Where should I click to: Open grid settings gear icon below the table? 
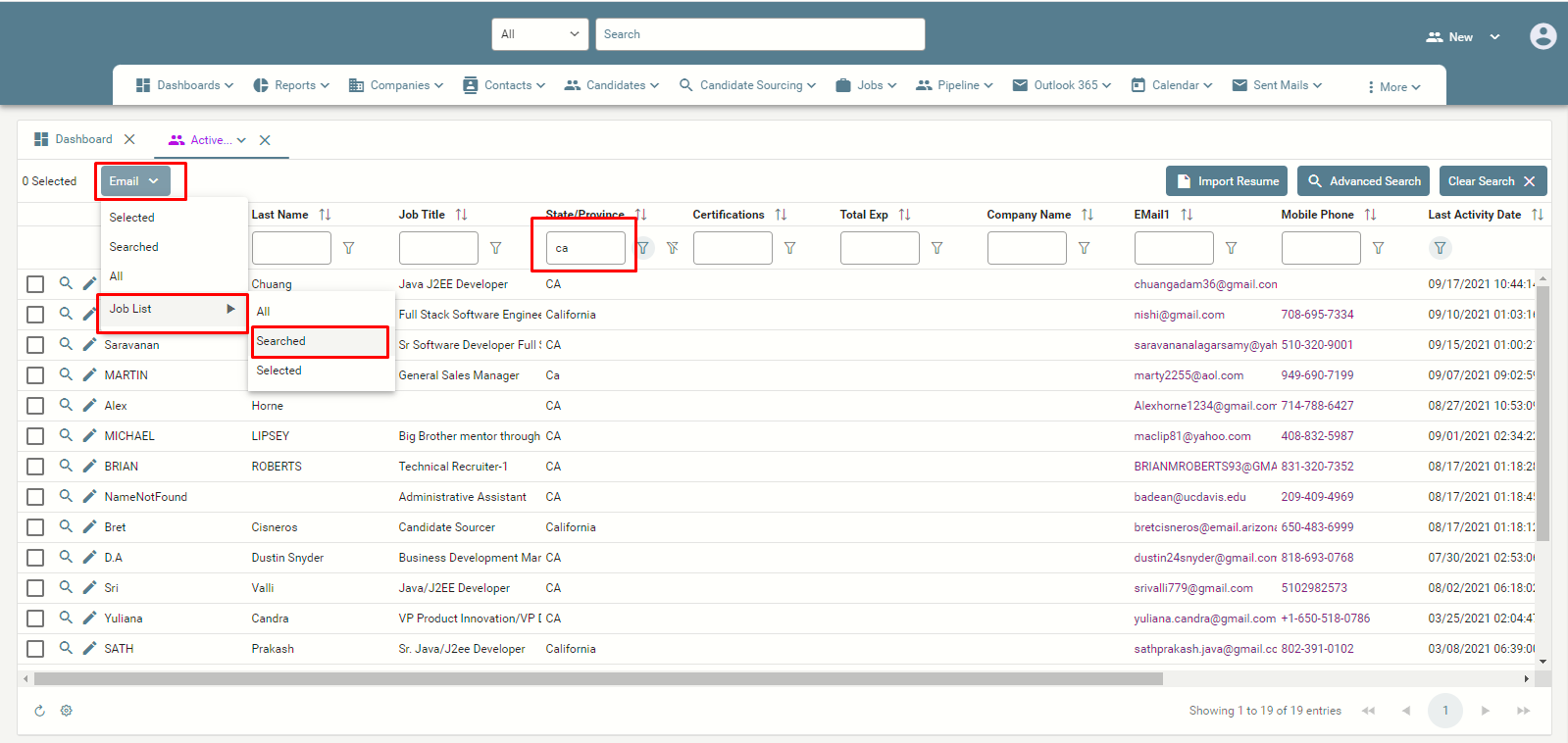67,711
